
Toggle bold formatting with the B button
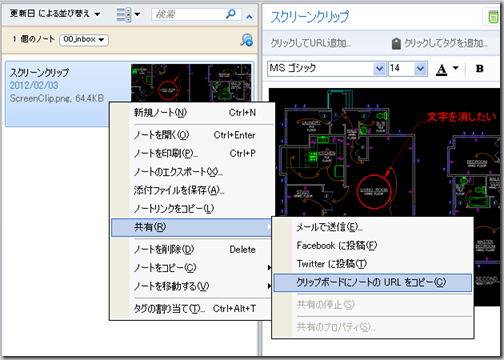(x=480, y=69)
